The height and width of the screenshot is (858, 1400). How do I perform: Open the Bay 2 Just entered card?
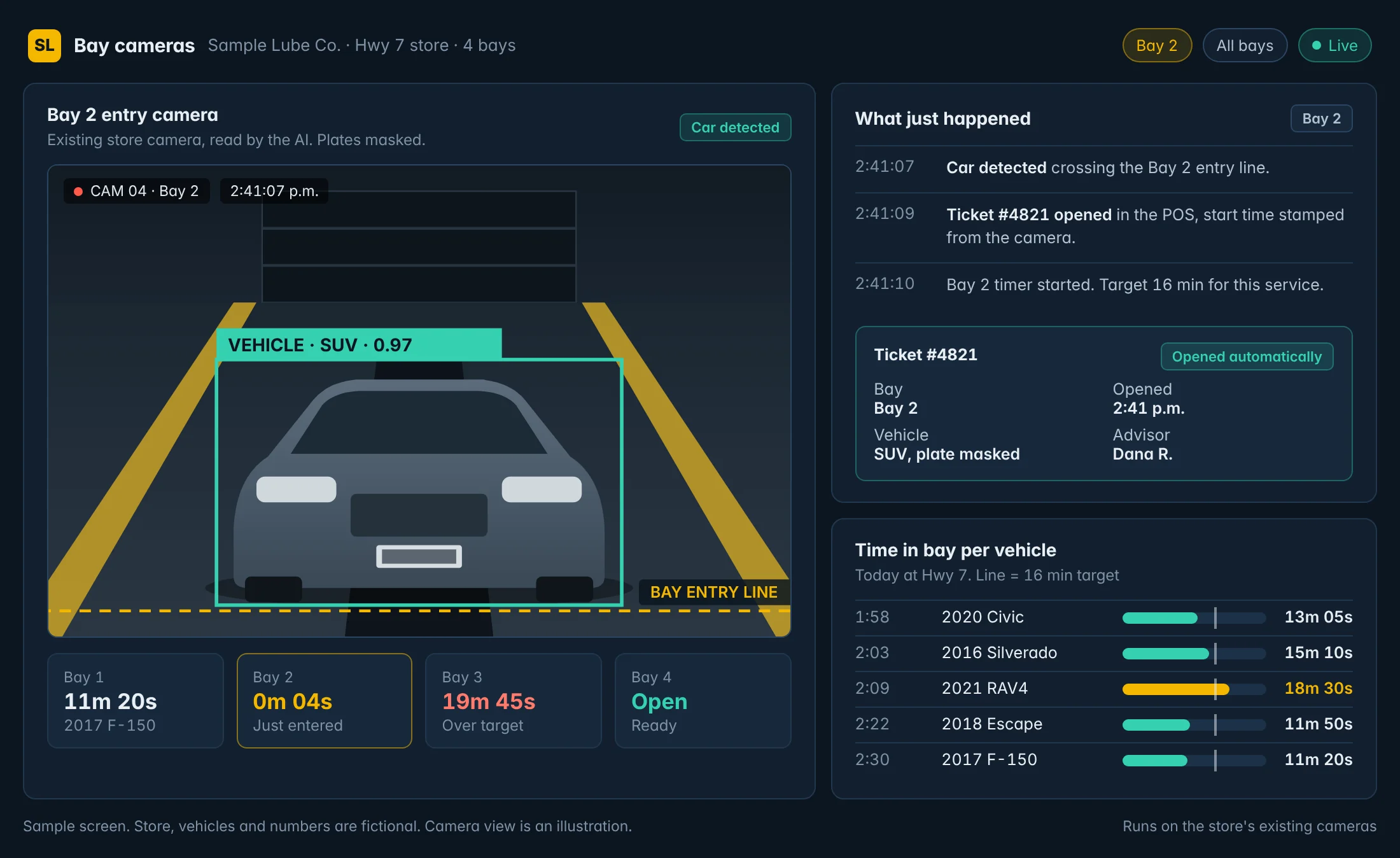coord(325,700)
